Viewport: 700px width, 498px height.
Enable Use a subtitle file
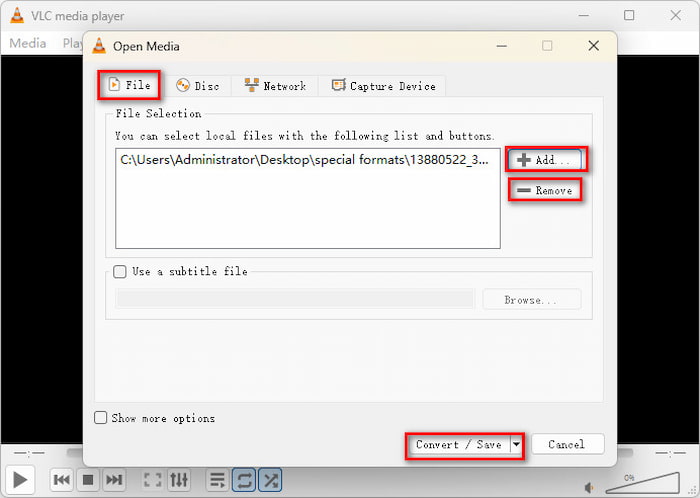point(120,271)
